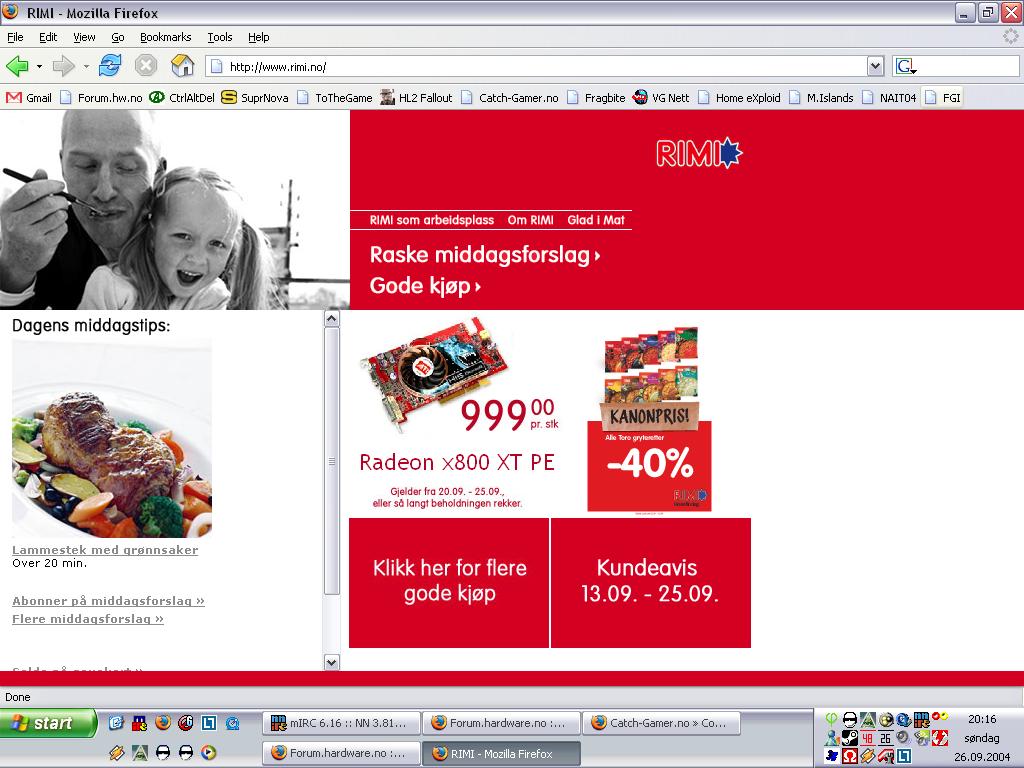Click the frame scrollbar down arrow

[332, 662]
